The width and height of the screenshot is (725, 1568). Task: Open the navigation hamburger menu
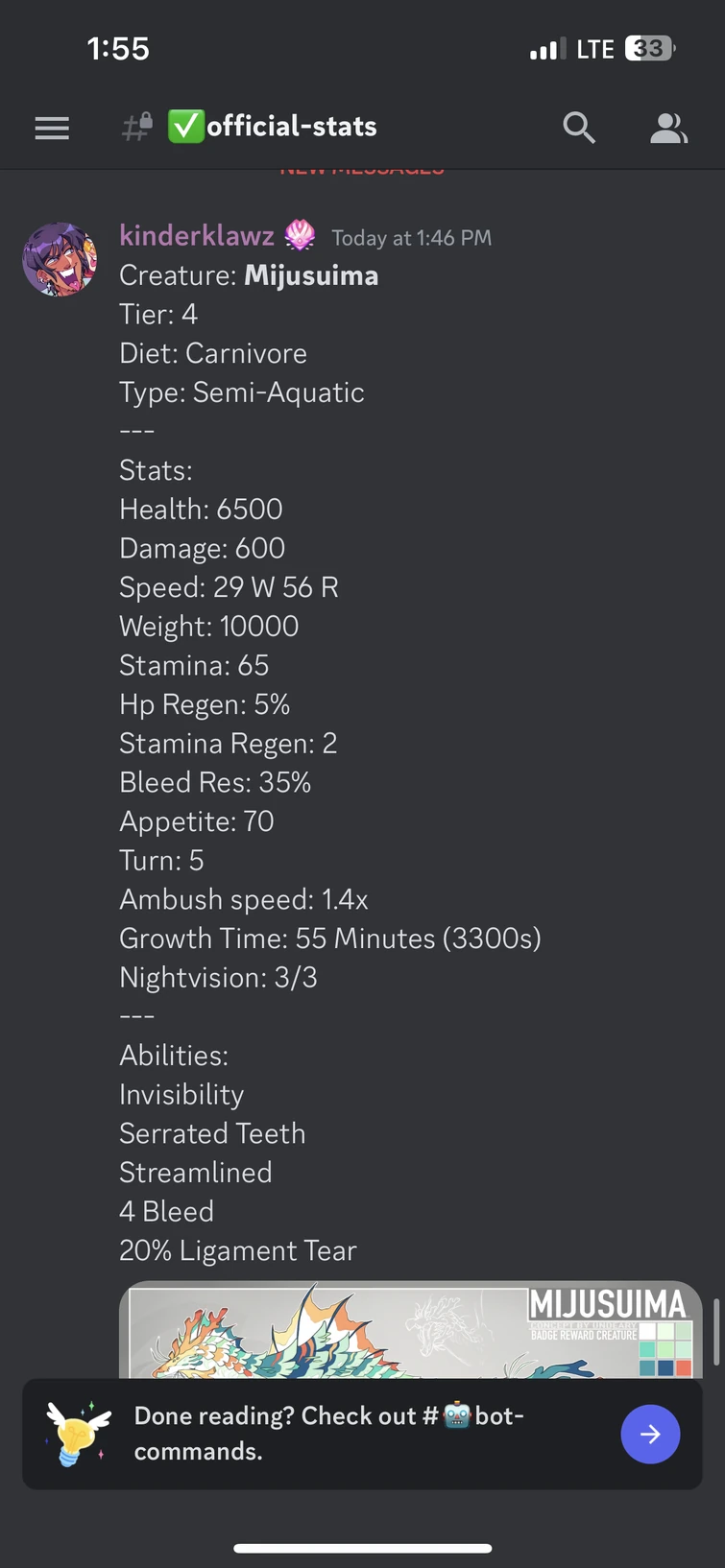coord(52,128)
